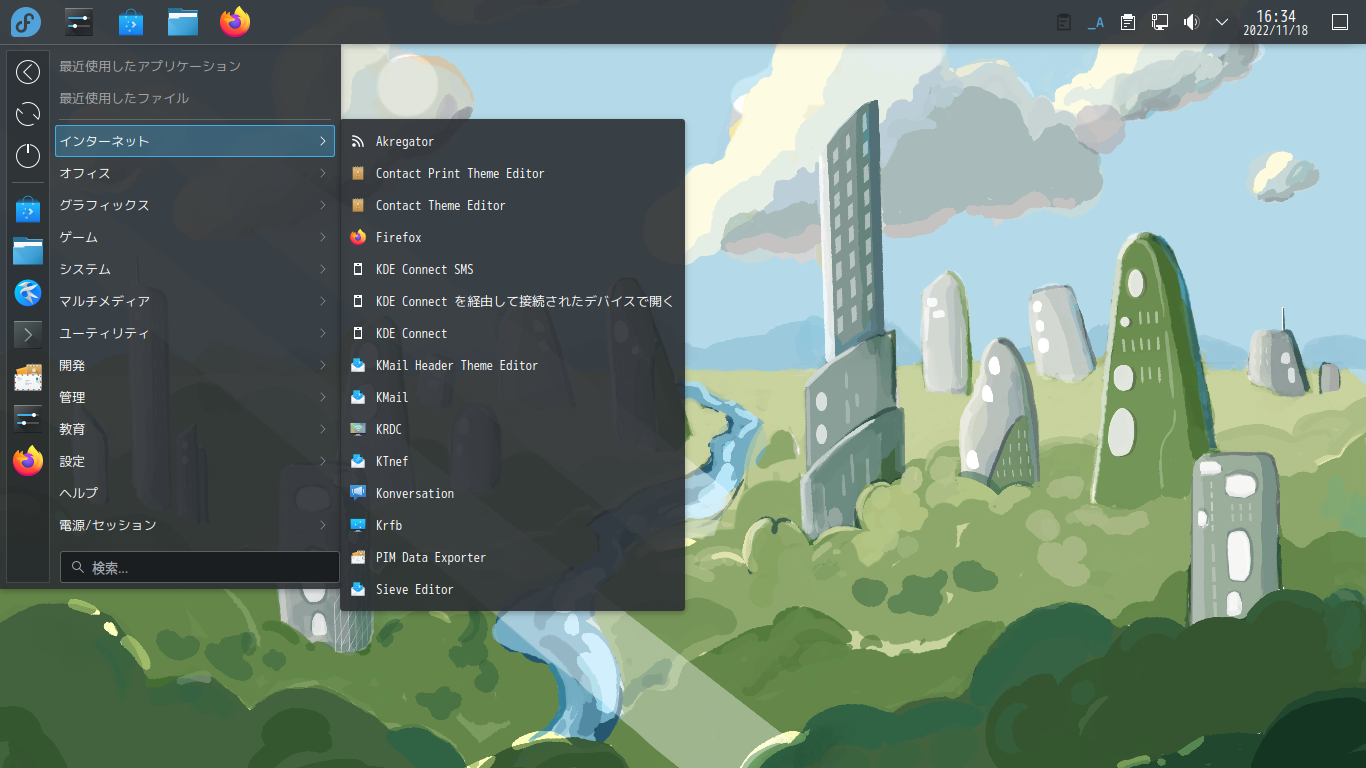Viewport: 1366px width, 768px height.
Task: Launch the blue bird browser in sidebar
Action: tap(28, 293)
